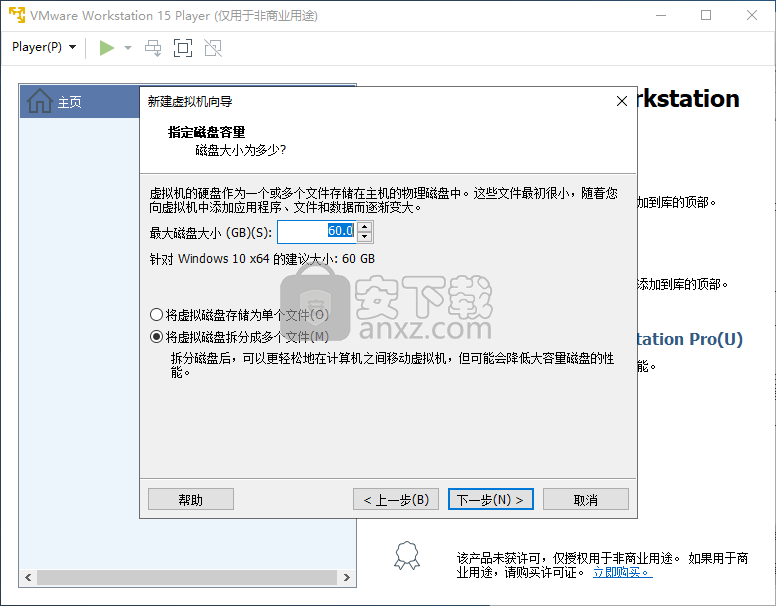776x606 pixels.
Task: Click the VMware logo in title bar
Action: 17,15
